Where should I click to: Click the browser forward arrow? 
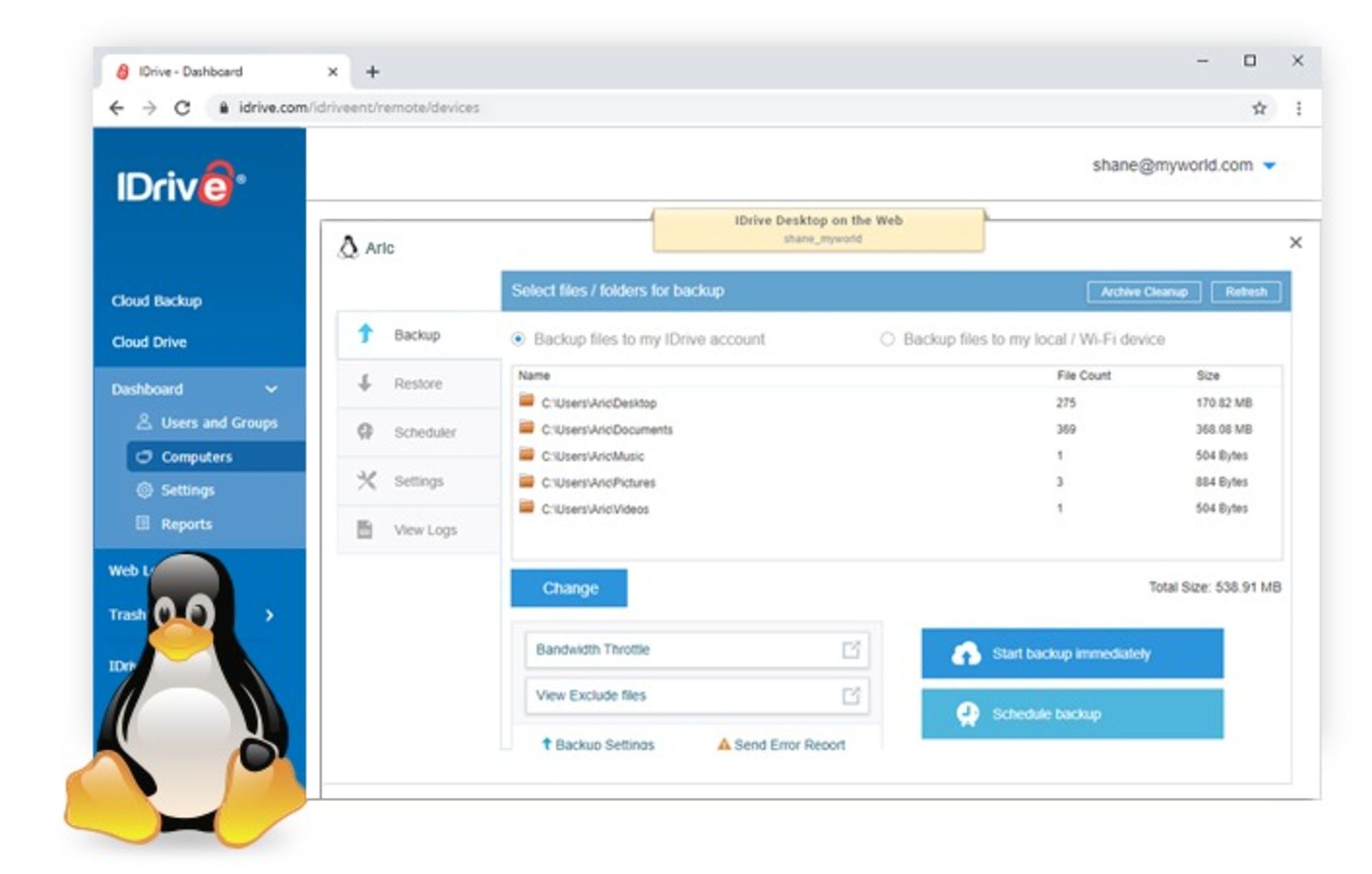tap(149, 108)
